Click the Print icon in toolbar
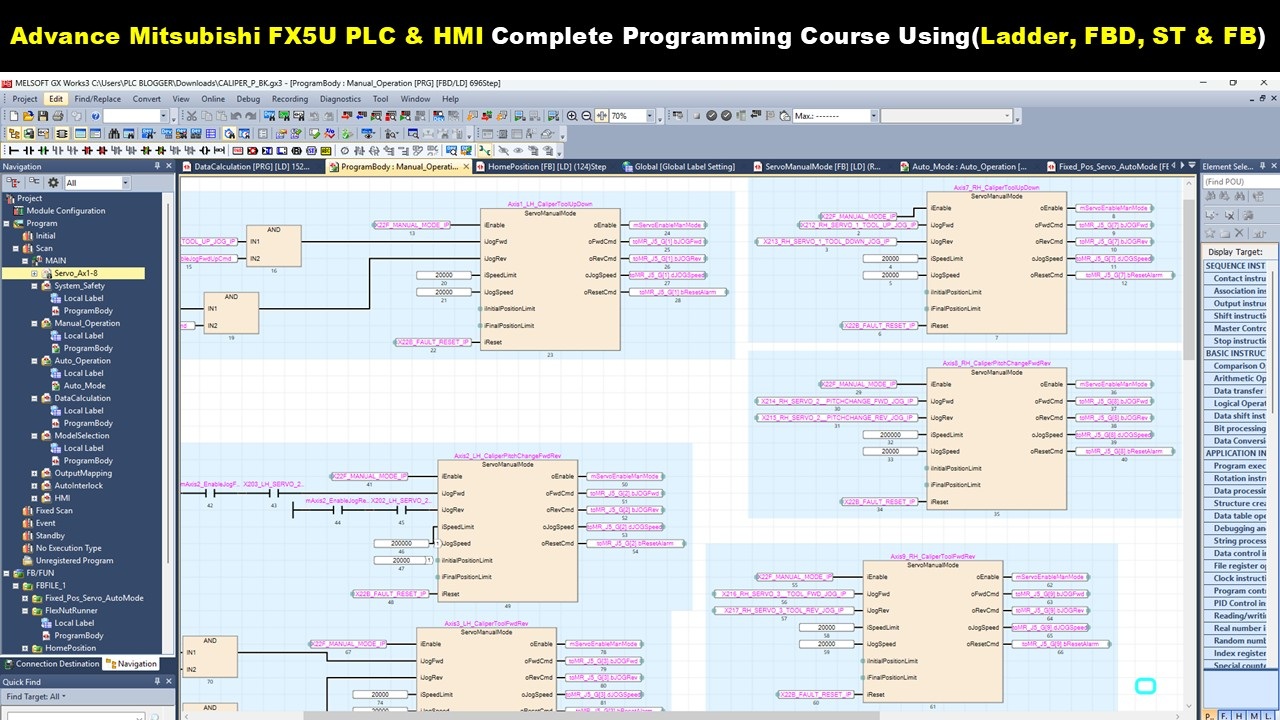 (x=58, y=115)
